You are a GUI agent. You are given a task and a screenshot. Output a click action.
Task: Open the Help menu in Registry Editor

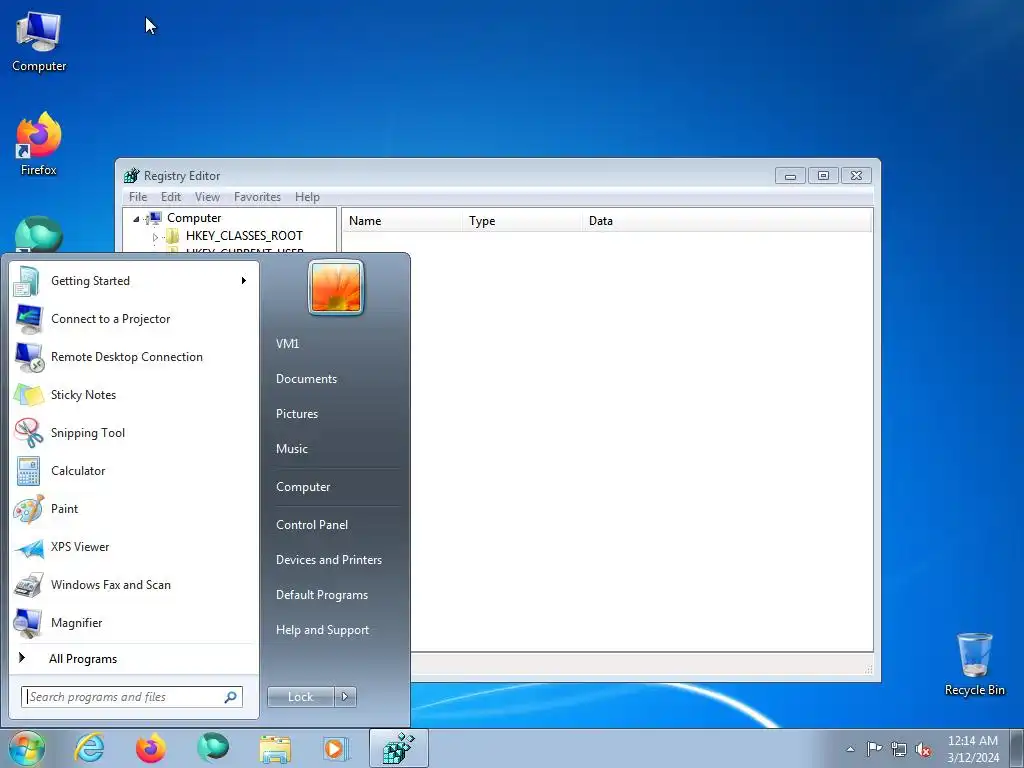coord(307,197)
